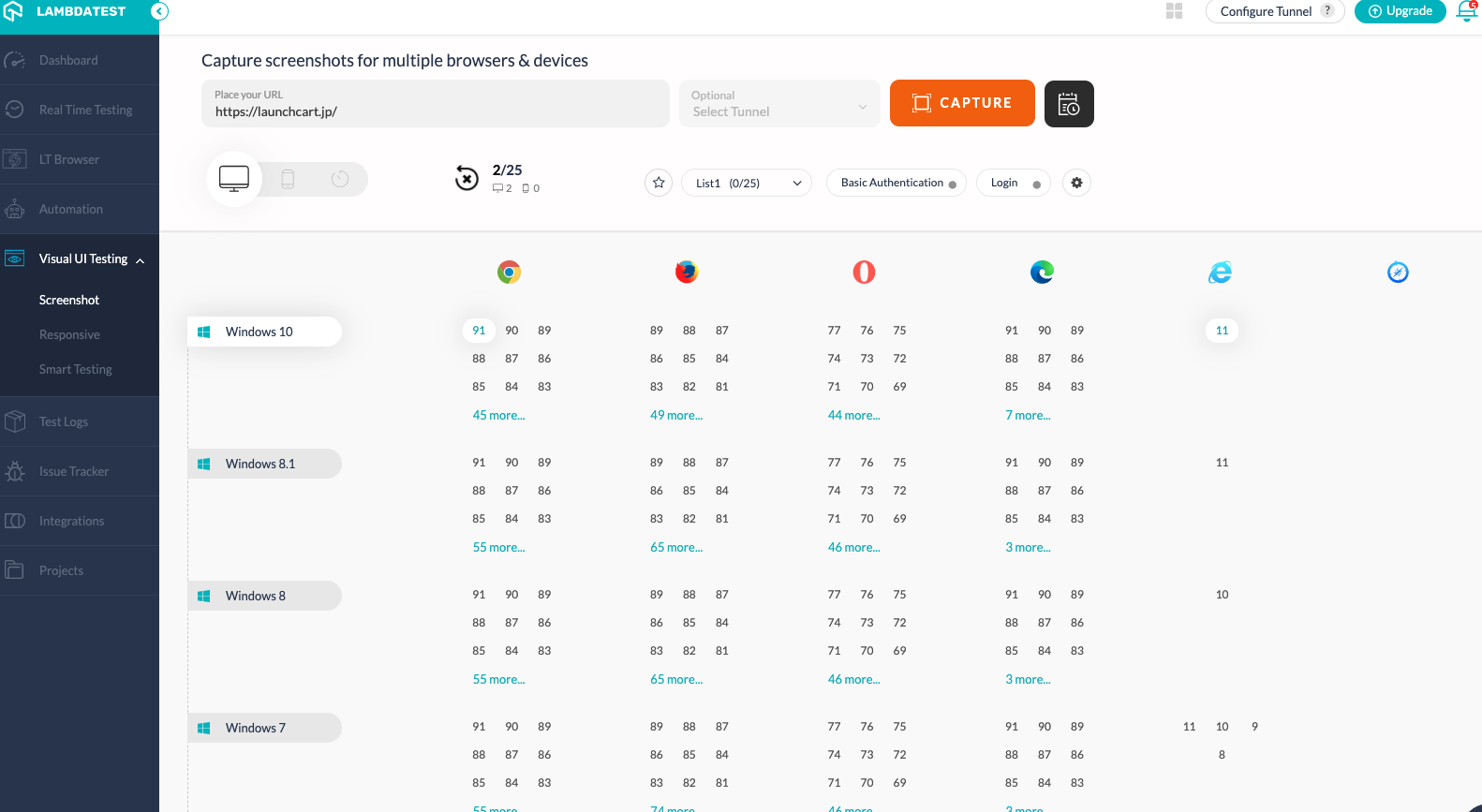Open the Select Tunnel dropdown
Image resolution: width=1482 pixels, height=812 pixels.
click(x=779, y=103)
